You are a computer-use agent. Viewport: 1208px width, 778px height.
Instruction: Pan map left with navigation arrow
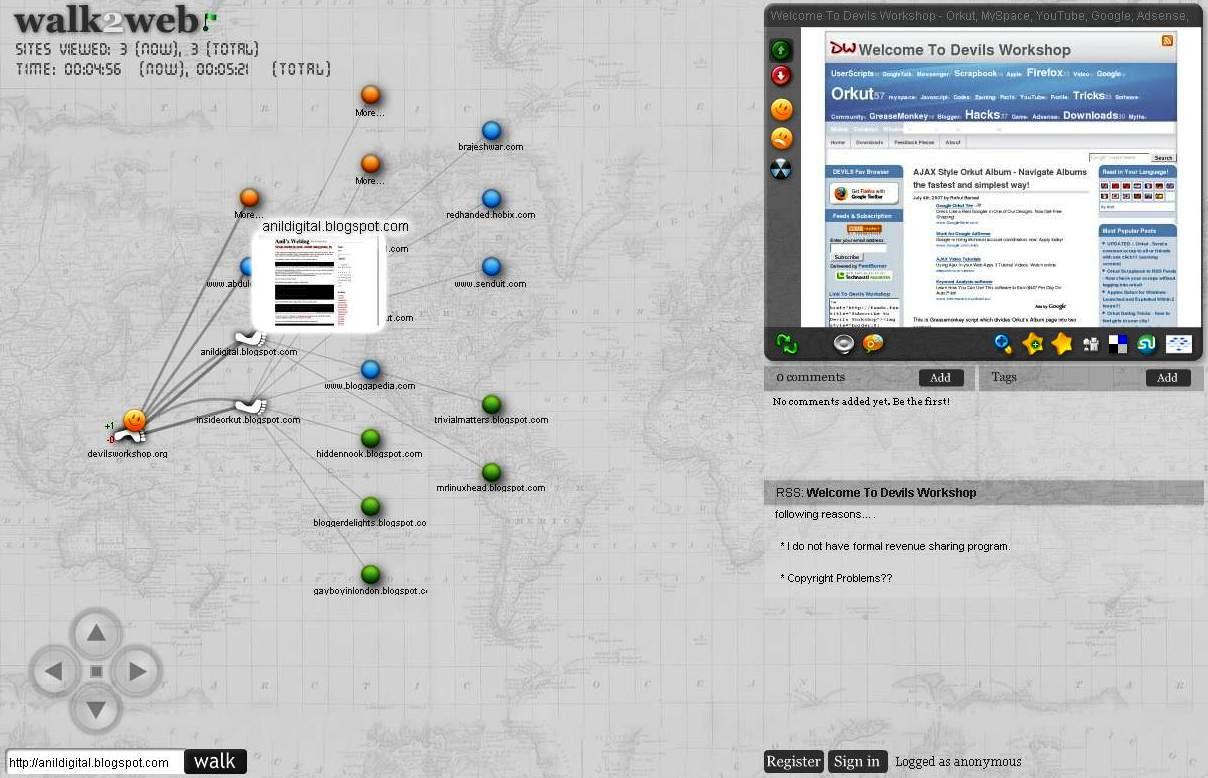tap(55, 671)
